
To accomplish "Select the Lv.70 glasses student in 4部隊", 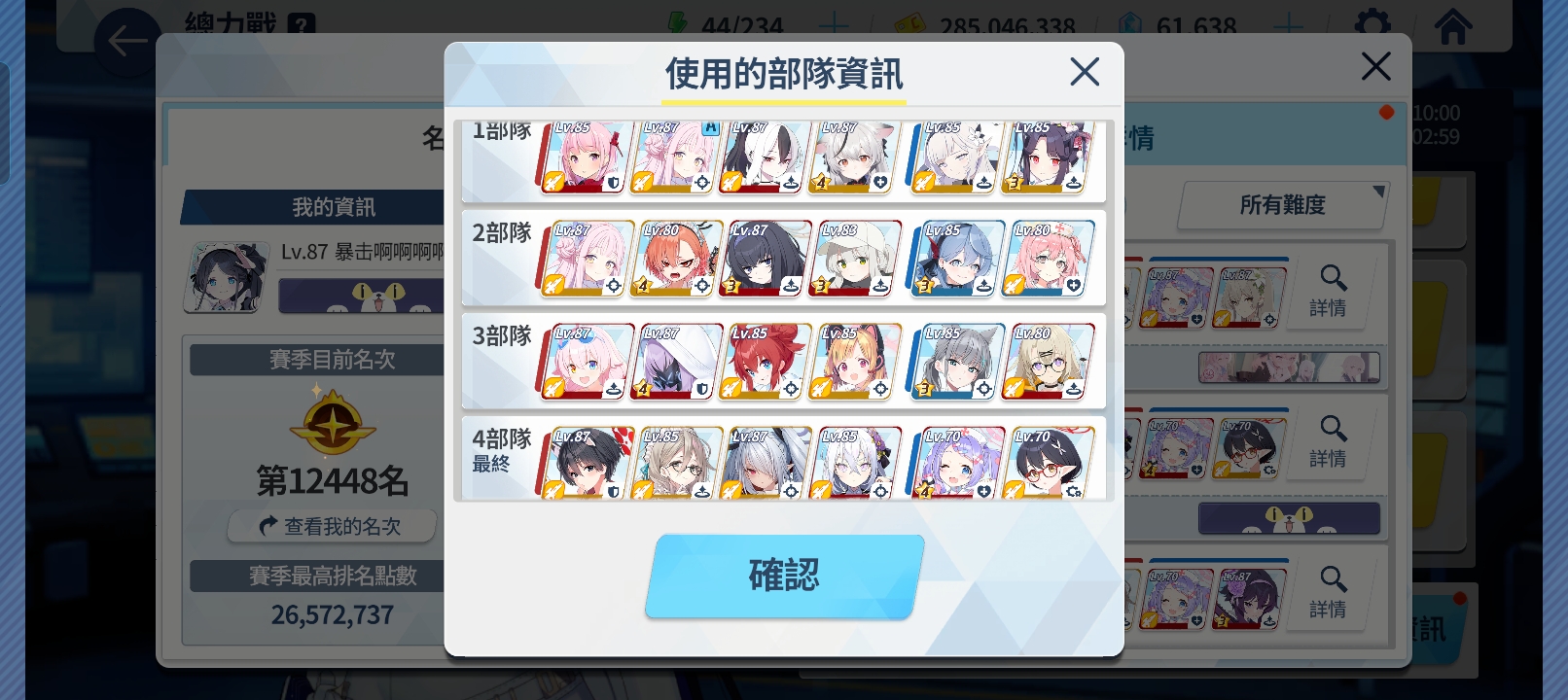I will 1049,464.
